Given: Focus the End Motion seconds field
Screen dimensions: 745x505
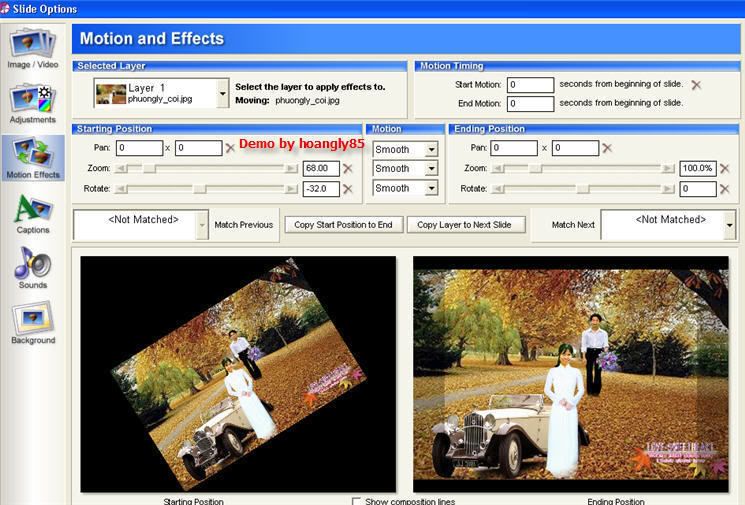Looking at the screenshot, I should 530,104.
